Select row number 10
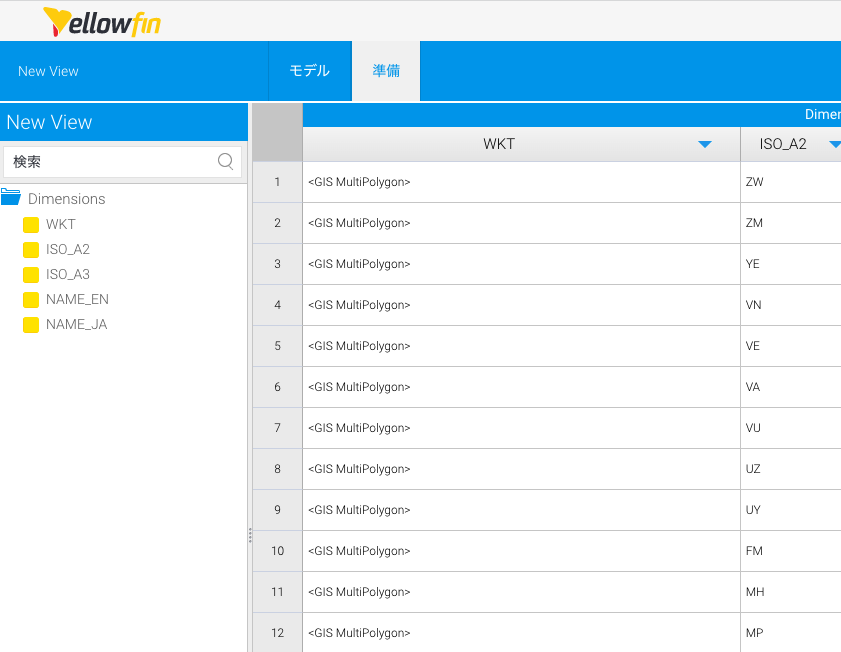Viewport: 841px width, 652px height. (x=277, y=551)
